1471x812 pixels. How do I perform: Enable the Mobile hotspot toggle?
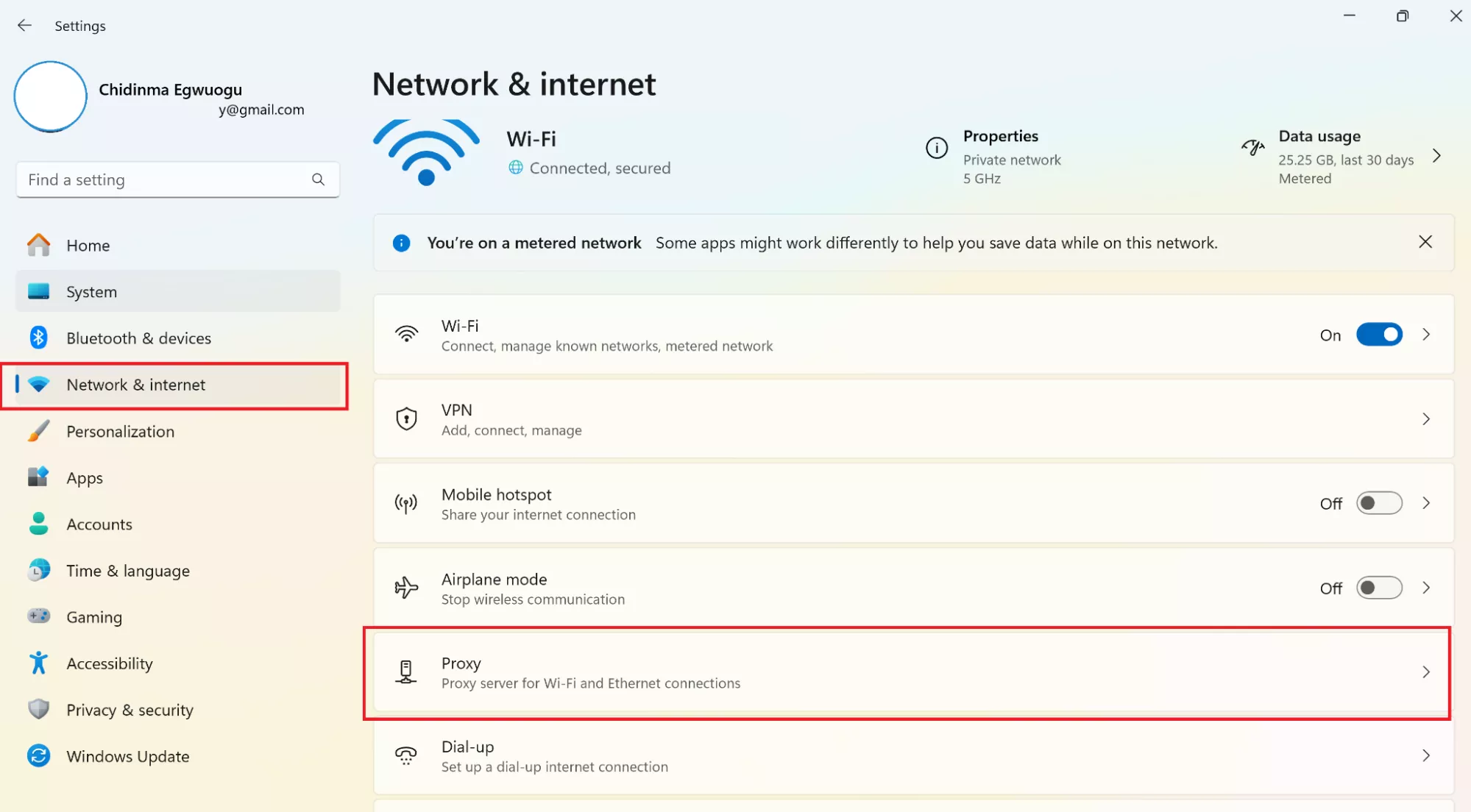coord(1379,503)
